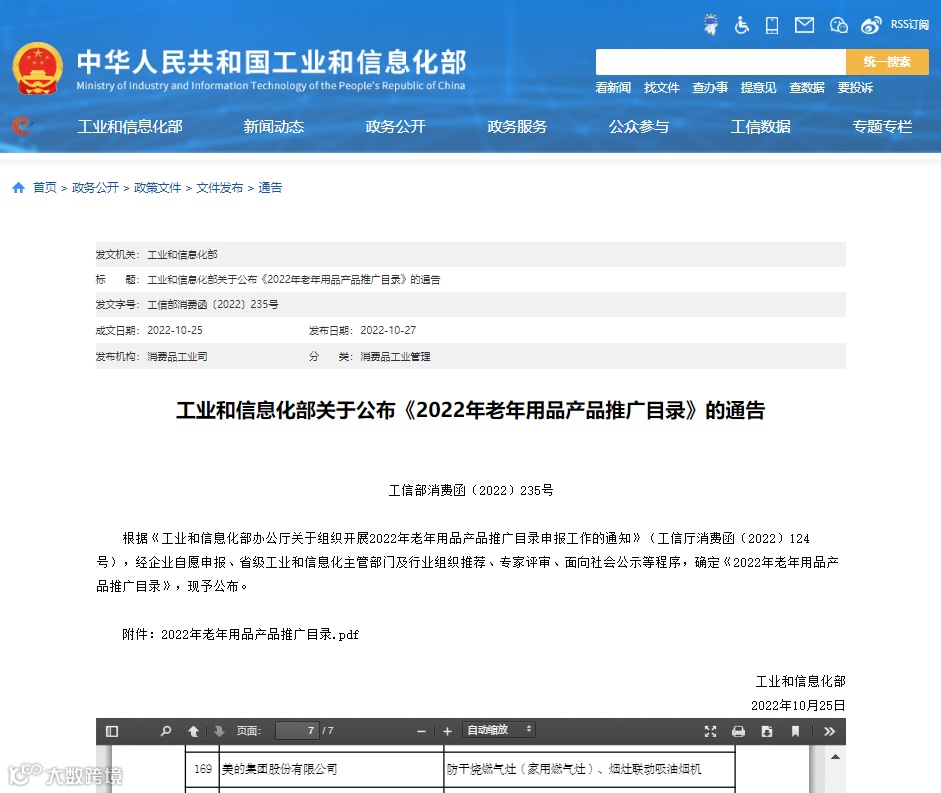Screen dimensions: 941x793
Task: Go to 通告 in breadcrumb
Action: 270,188
